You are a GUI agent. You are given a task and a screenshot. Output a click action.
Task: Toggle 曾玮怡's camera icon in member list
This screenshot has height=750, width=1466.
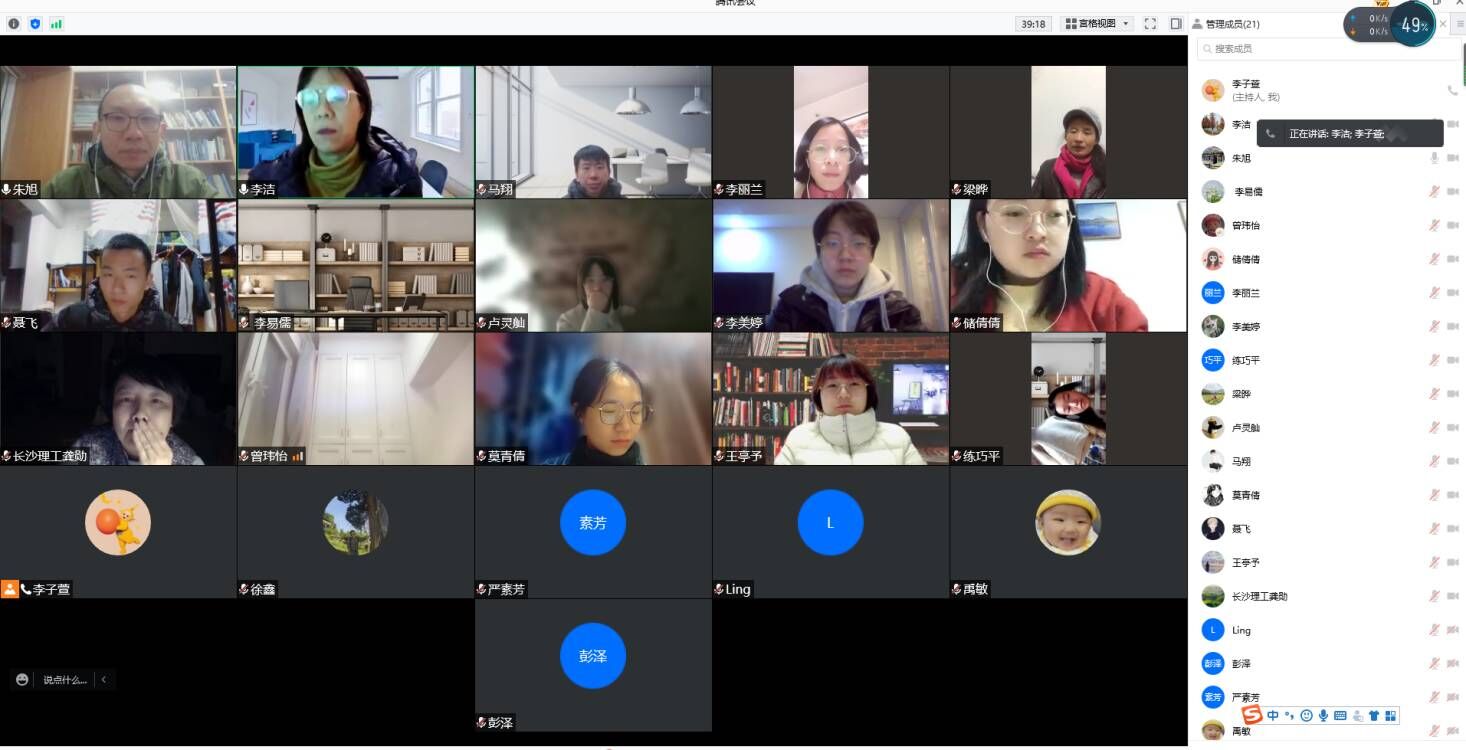[x=1452, y=226]
